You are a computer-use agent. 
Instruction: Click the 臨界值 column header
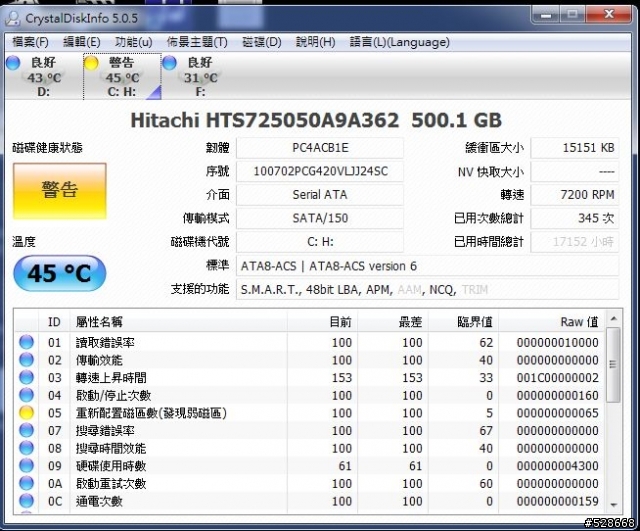[463, 322]
